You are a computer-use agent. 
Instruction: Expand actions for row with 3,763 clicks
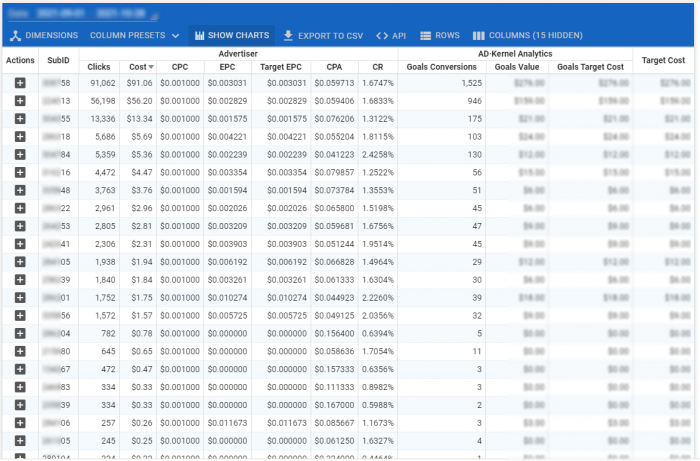tap(20, 190)
